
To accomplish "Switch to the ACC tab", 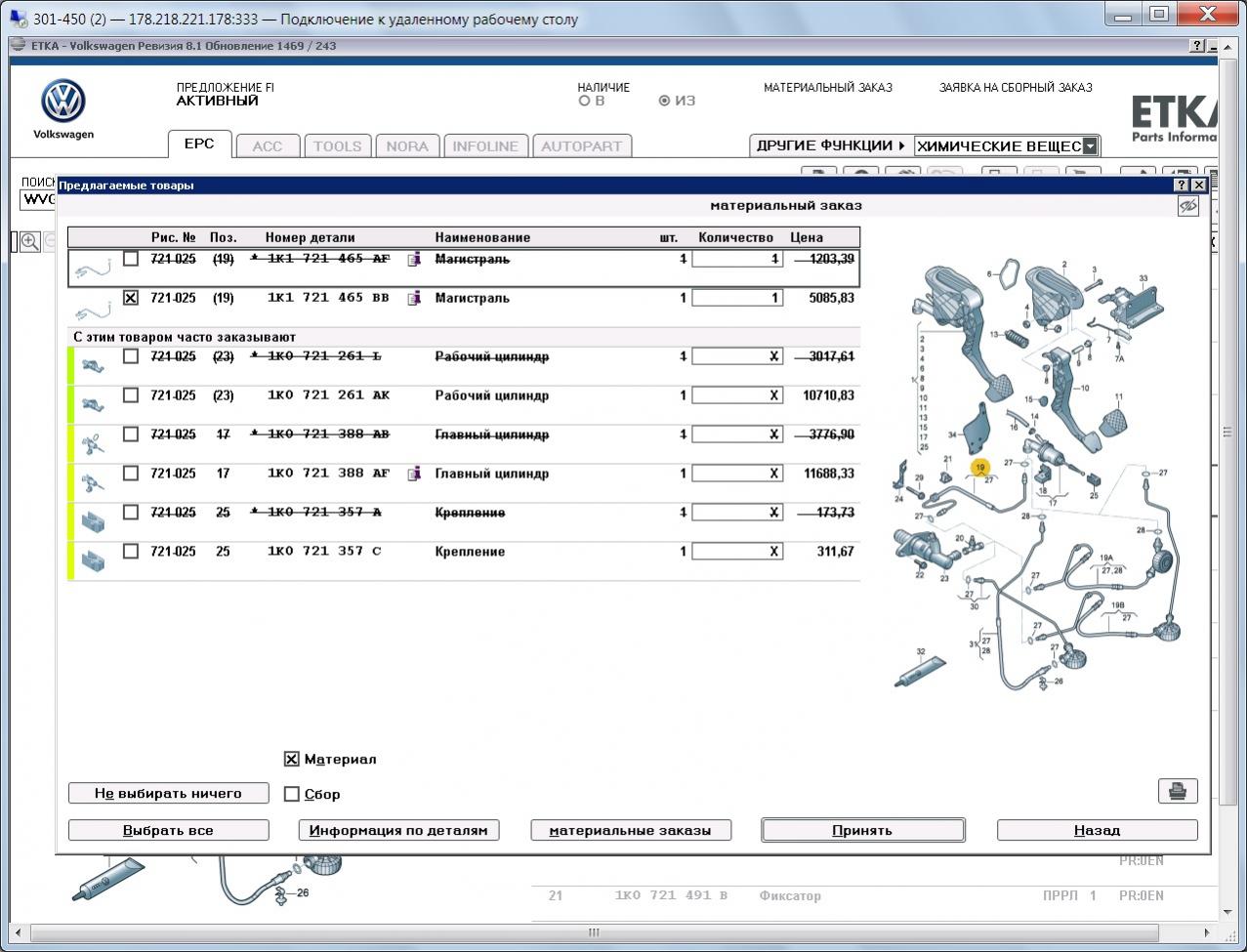I will 268,145.
